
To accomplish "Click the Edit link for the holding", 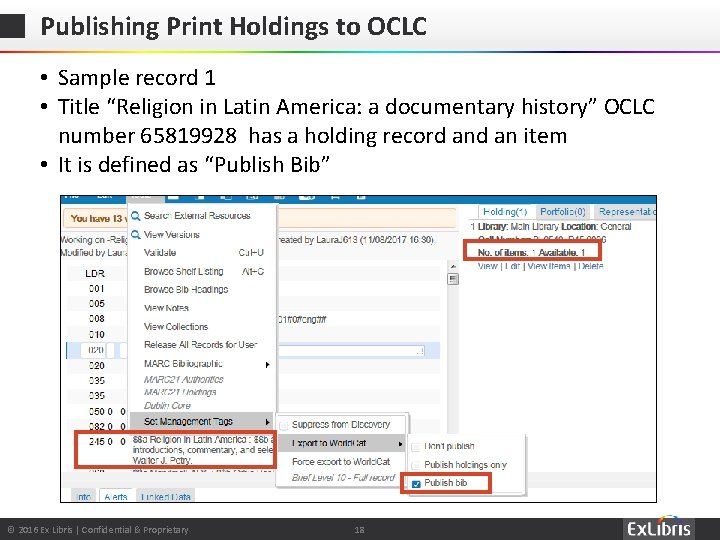I will (x=512, y=266).
